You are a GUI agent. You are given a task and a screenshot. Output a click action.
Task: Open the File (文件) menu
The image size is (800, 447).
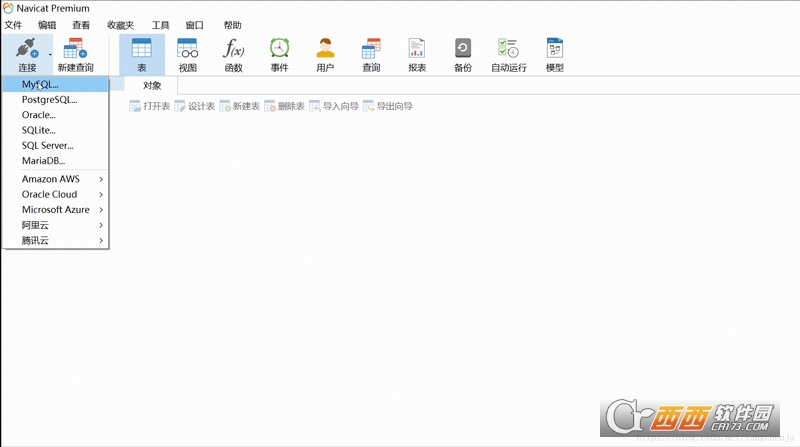pyautogui.click(x=13, y=25)
